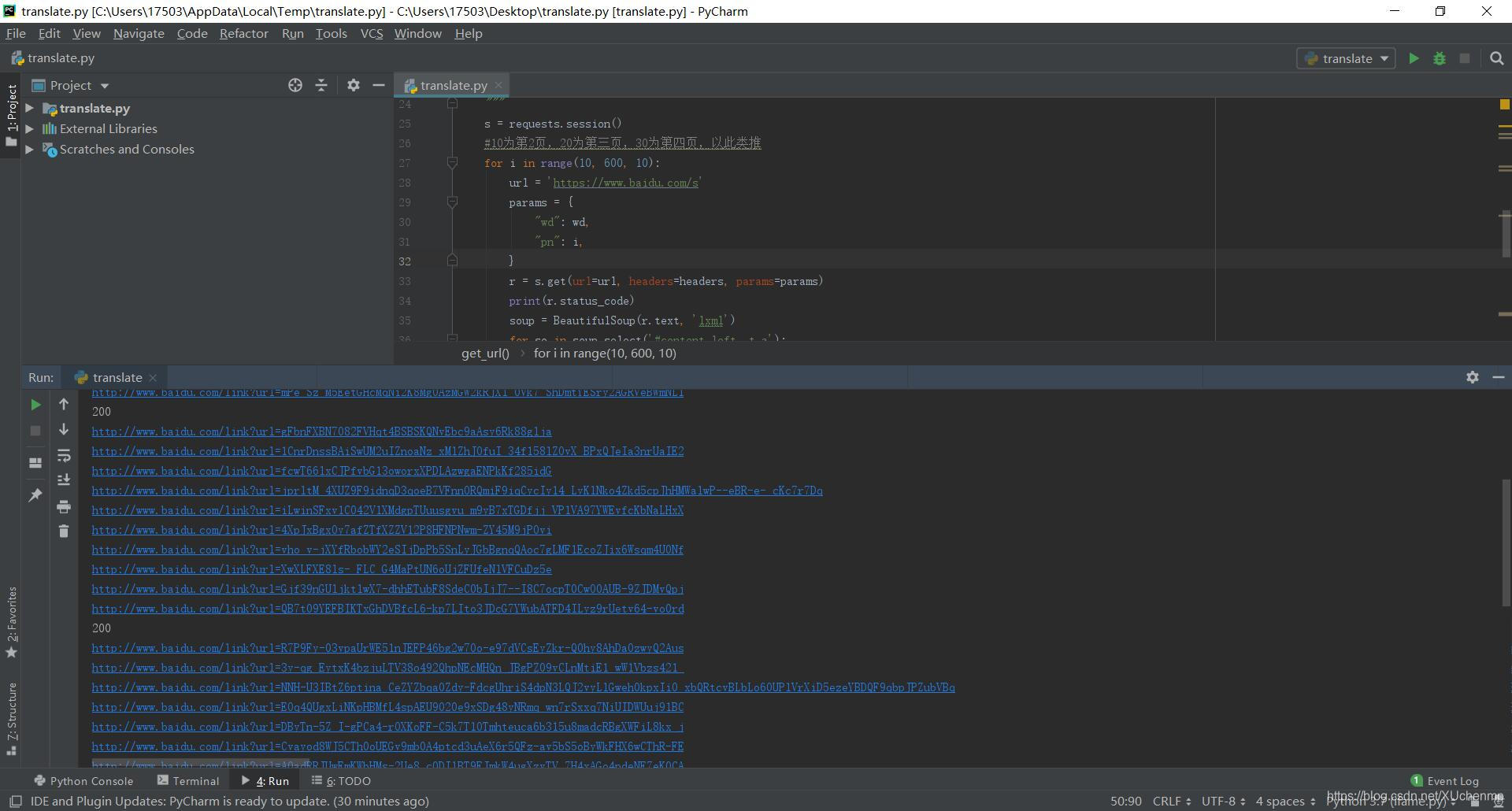The width and height of the screenshot is (1512, 811).
Task: Click the Run panel stop square icon
Action: pos(35,431)
